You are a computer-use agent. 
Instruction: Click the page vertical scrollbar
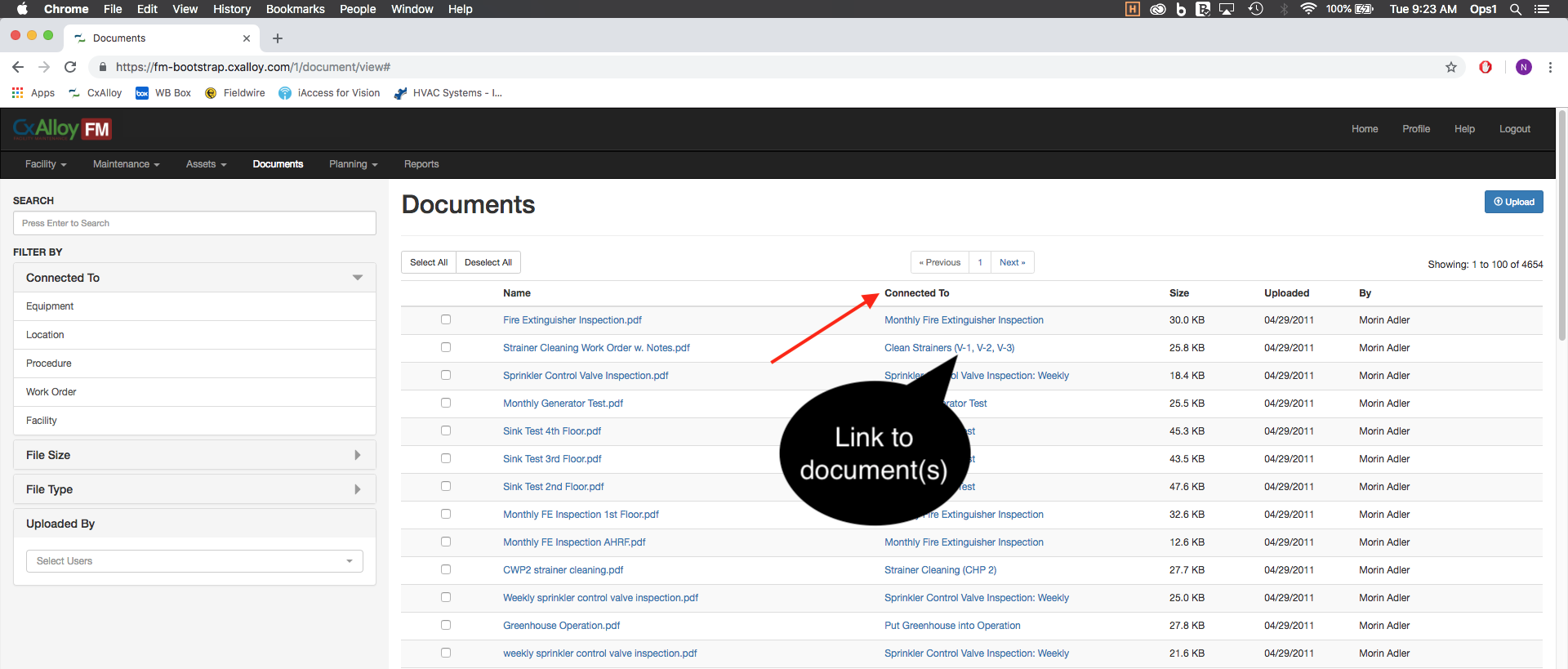pos(1562,225)
